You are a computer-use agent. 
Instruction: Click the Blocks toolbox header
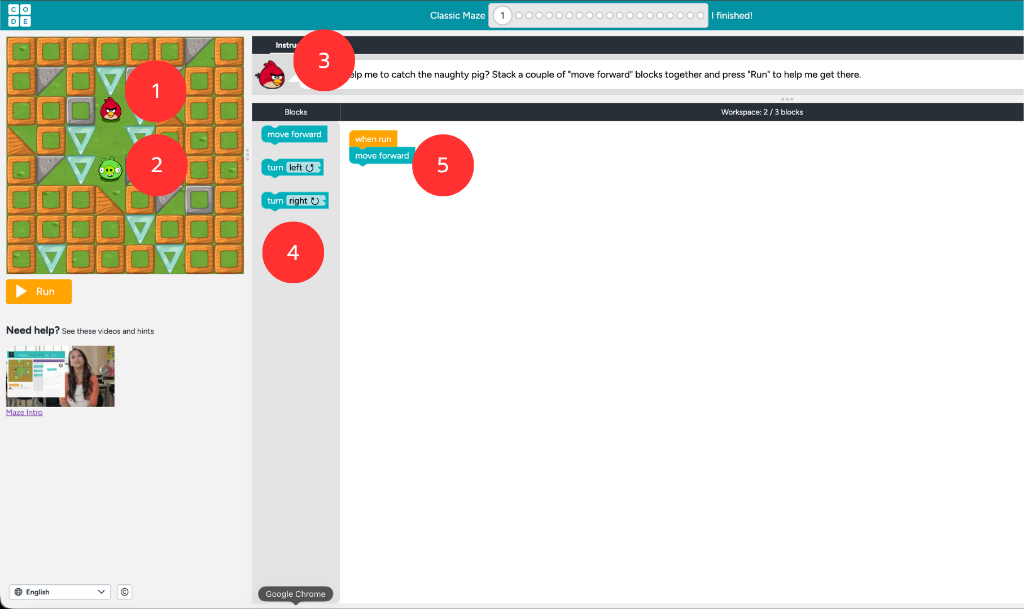pos(296,112)
